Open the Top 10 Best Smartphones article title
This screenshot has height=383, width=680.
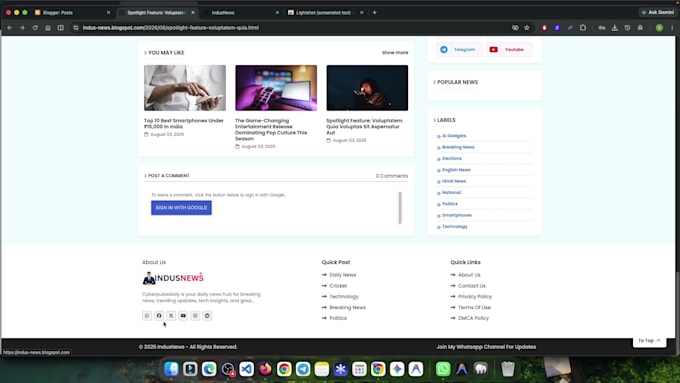pos(184,124)
